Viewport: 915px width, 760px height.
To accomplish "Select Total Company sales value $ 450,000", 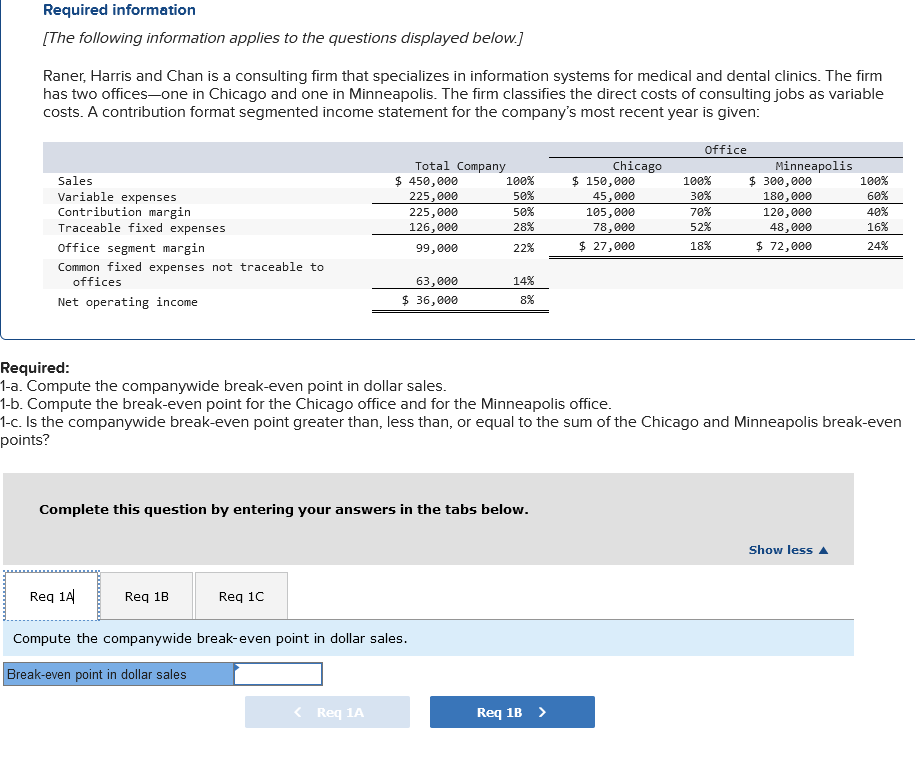I will (x=427, y=181).
